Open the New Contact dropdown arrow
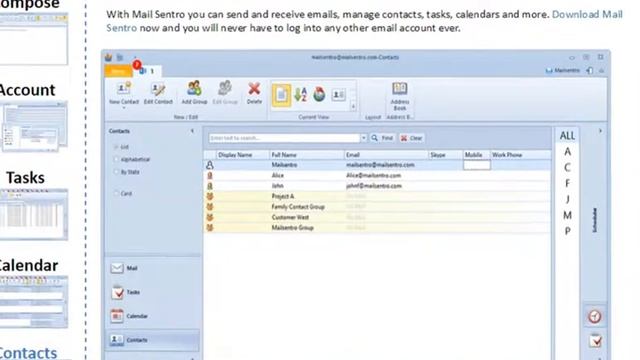This screenshot has width=640, height=360. pyautogui.click(x=124, y=107)
